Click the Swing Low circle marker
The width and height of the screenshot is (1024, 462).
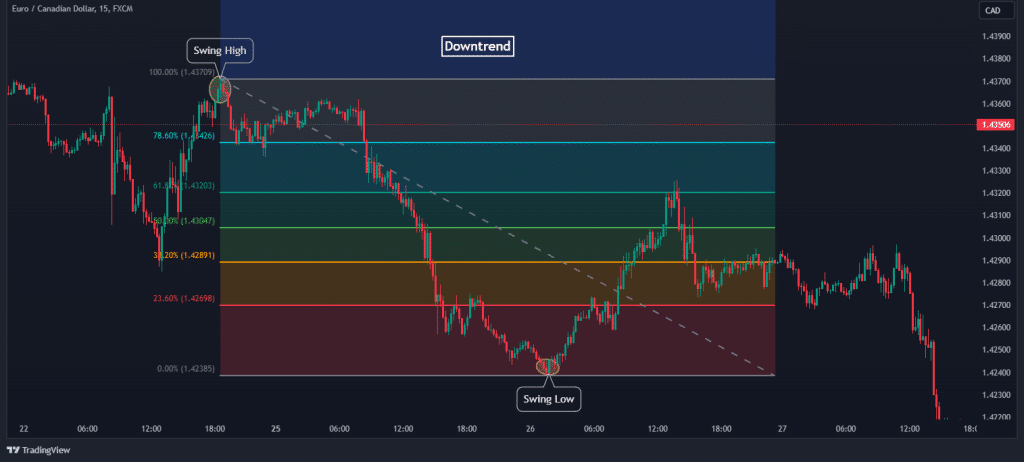[x=548, y=367]
